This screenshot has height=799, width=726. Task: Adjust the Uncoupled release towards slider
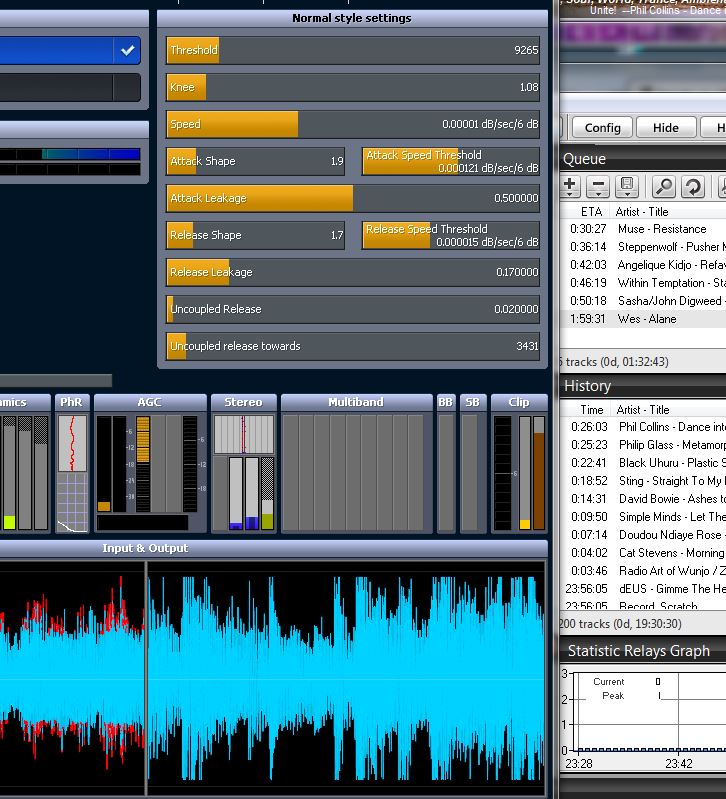[353, 346]
